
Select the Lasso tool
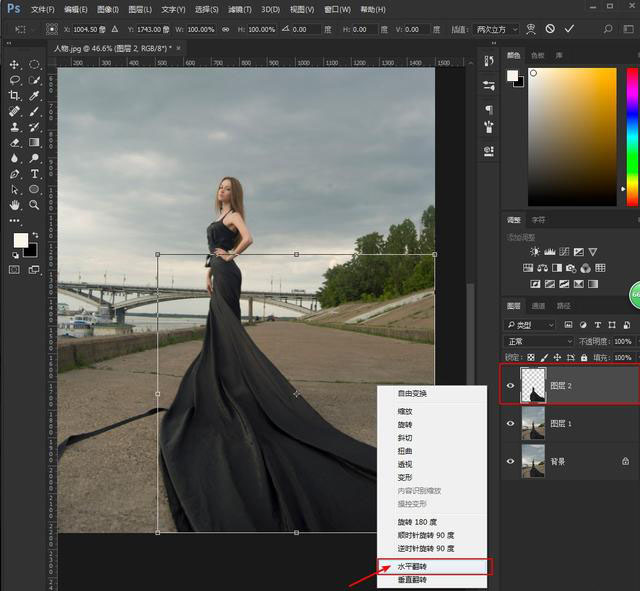click(15, 80)
